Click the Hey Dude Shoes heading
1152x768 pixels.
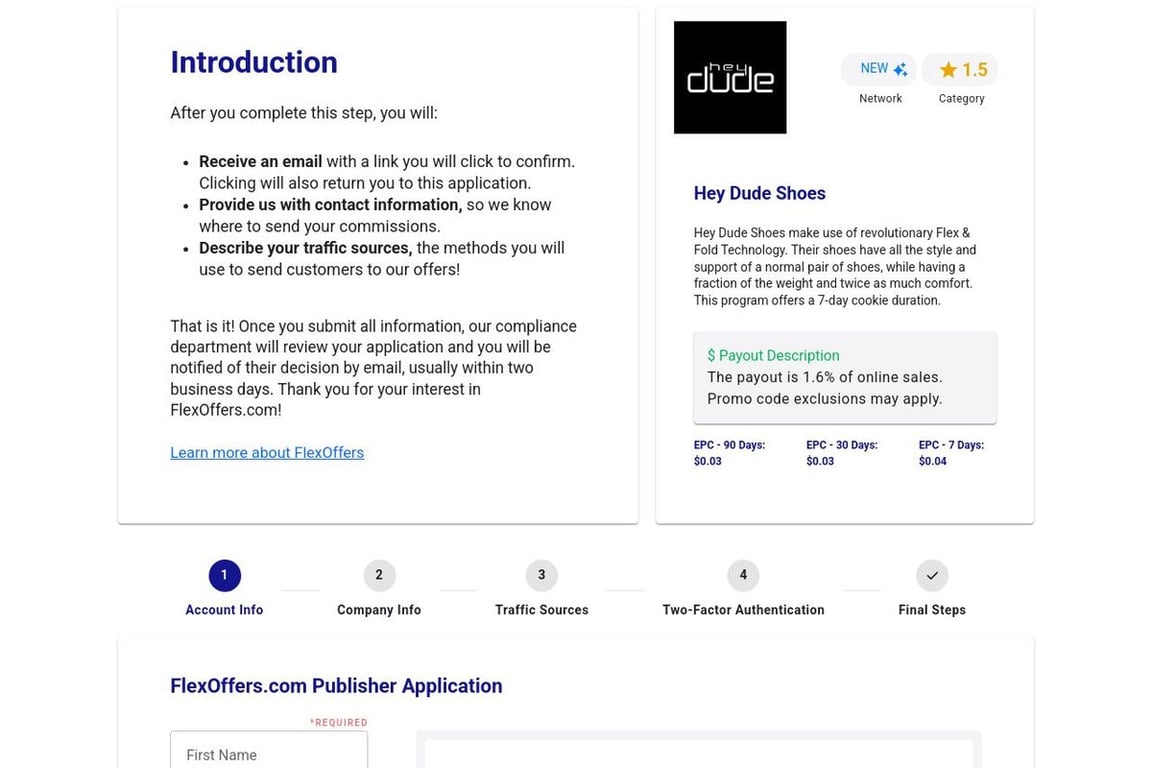759,193
